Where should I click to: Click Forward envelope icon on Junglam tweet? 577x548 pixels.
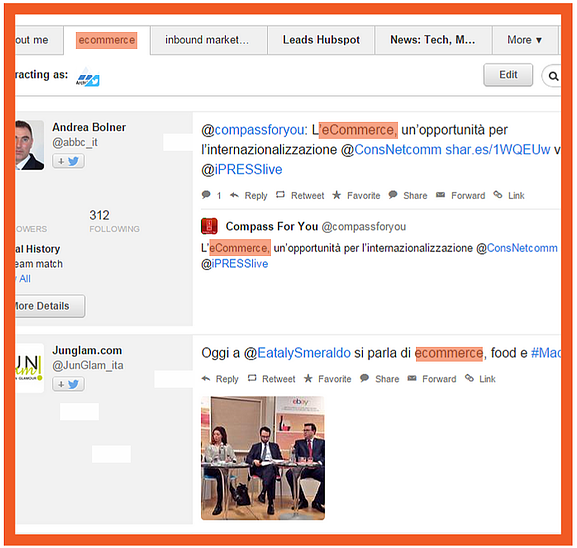(x=412, y=378)
